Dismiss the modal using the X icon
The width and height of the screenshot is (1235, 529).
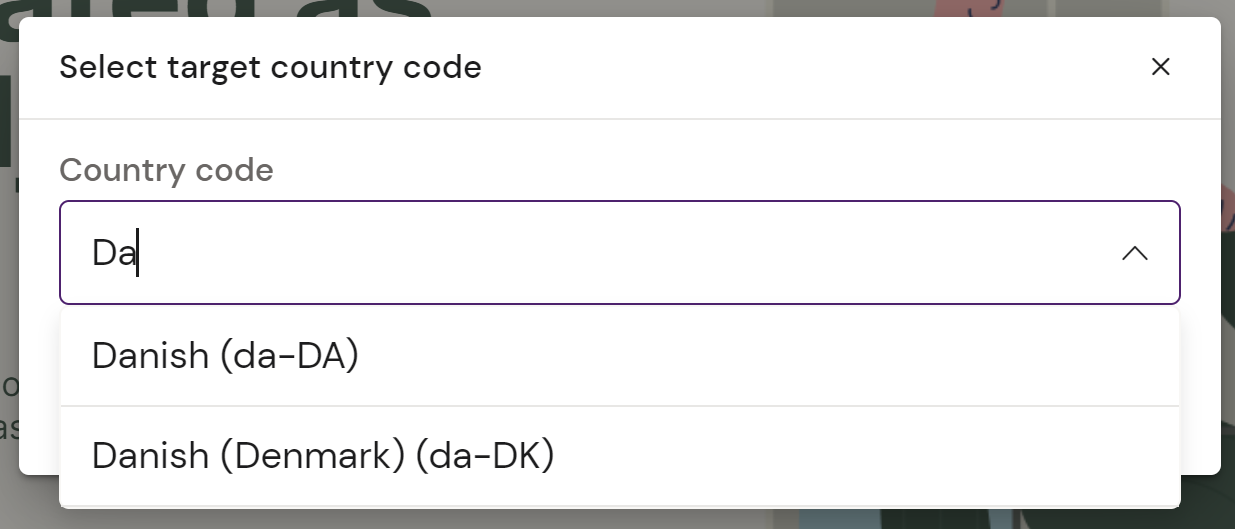coord(1160,67)
